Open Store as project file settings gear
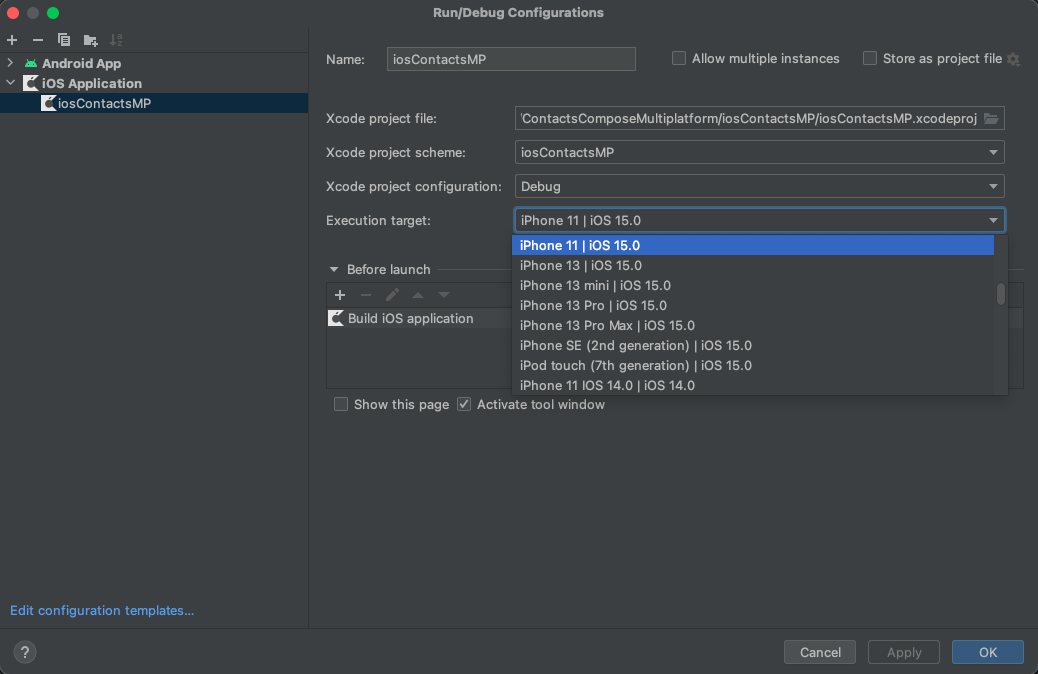Viewport: 1038px width, 674px height. click(x=1015, y=59)
